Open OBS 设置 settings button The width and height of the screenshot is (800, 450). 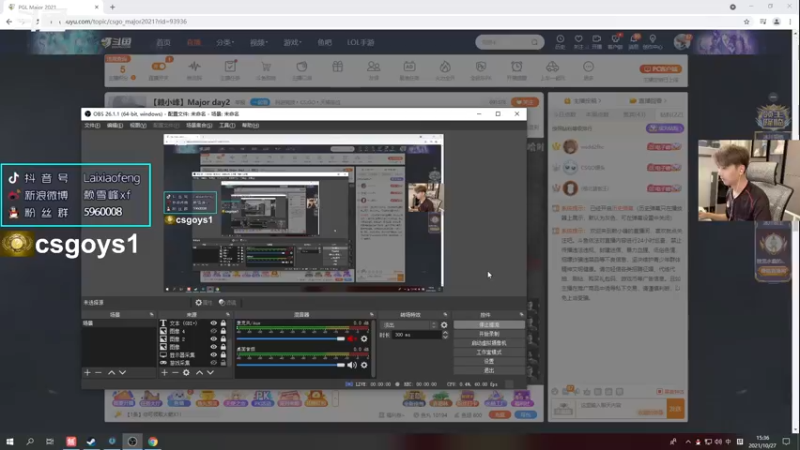(489, 361)
